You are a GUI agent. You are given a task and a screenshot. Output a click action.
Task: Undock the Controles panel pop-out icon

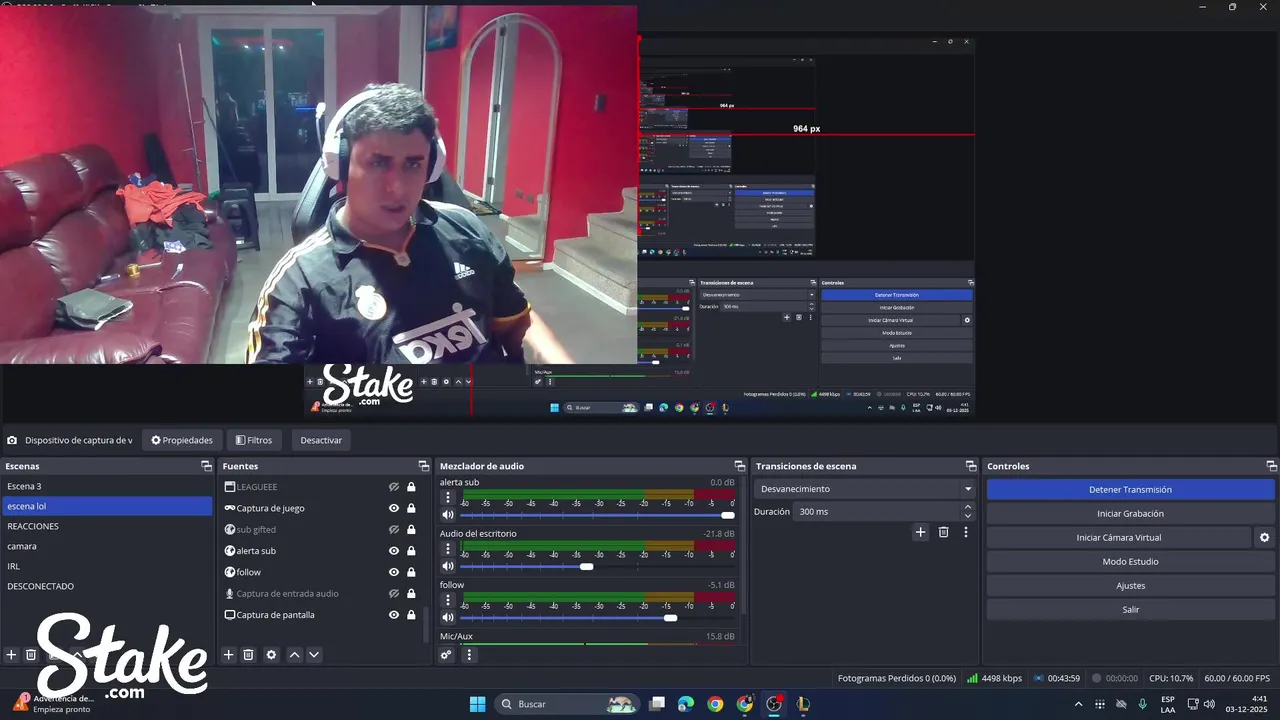click(x=1272, y=466)
